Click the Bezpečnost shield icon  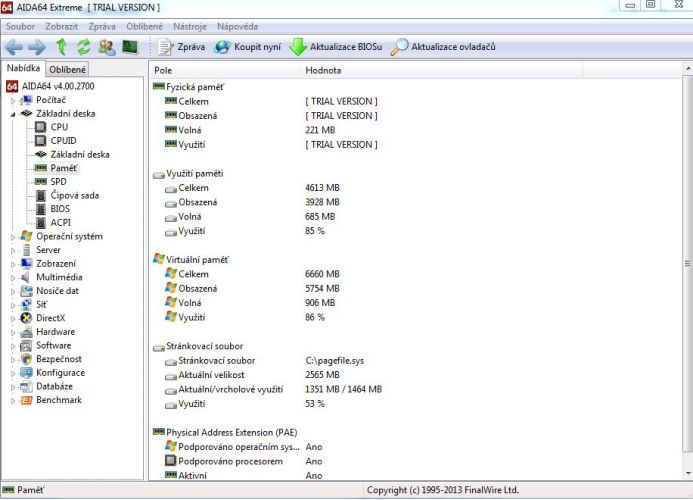27,359
